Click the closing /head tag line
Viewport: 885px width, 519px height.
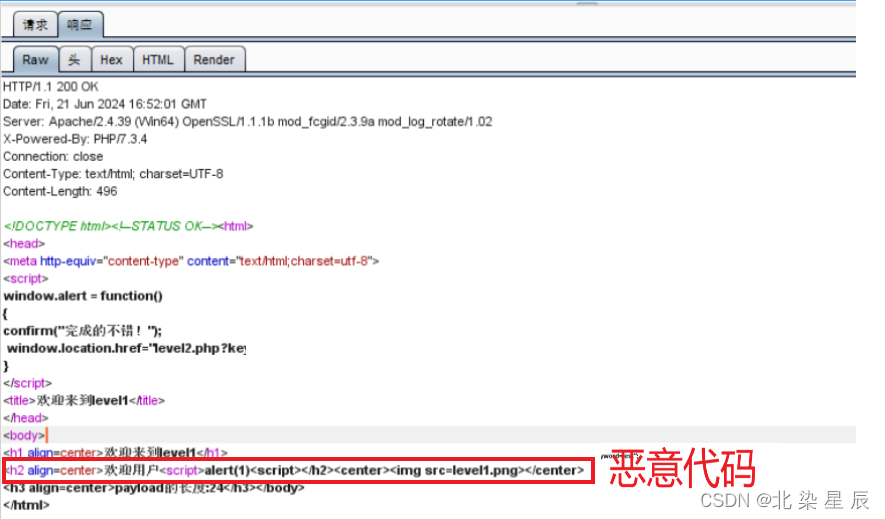point(25,419)
